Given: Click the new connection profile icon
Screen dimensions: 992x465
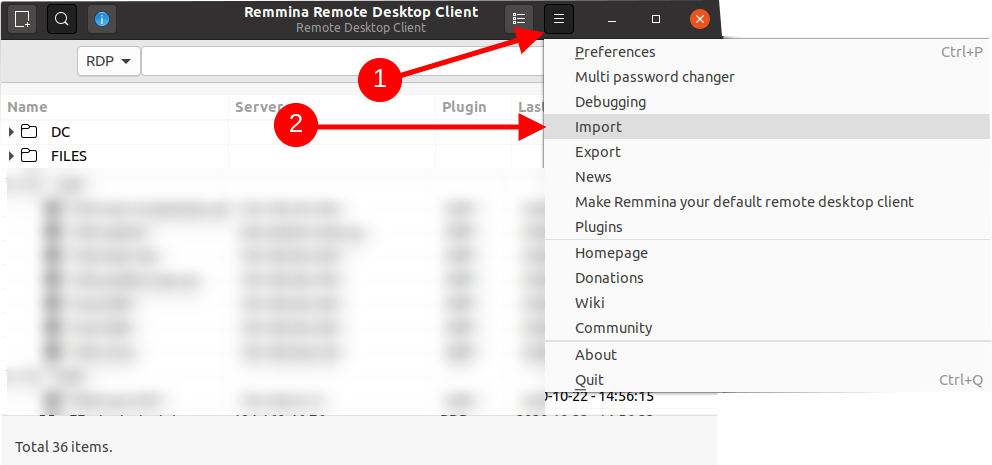Looking at the screenshot, I should (x=22, y=19).
